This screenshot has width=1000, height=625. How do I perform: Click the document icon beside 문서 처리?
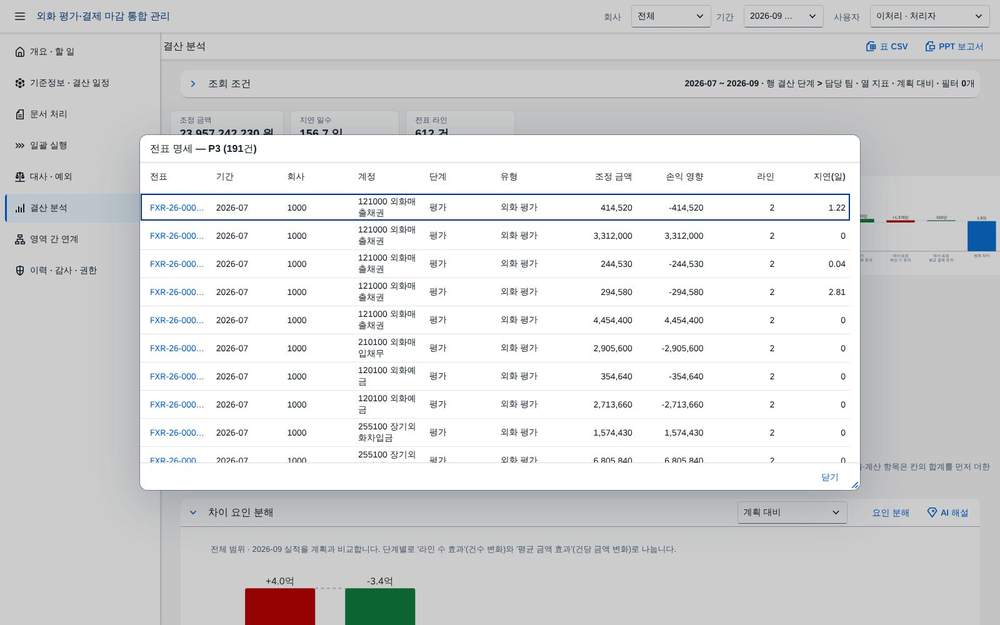coord(20,114)
